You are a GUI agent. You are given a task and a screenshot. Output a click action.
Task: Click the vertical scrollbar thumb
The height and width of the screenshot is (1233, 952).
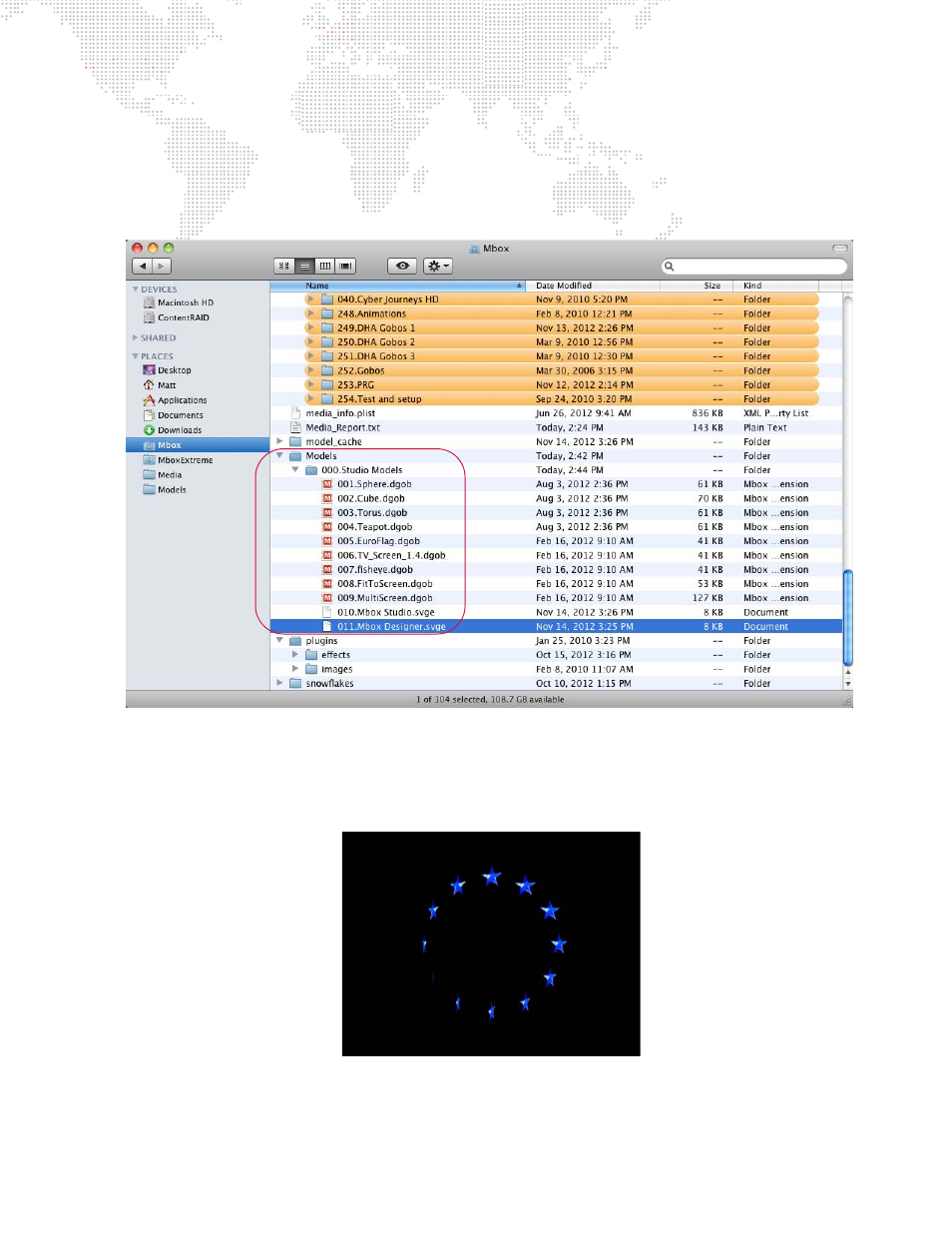pos(848,617)
